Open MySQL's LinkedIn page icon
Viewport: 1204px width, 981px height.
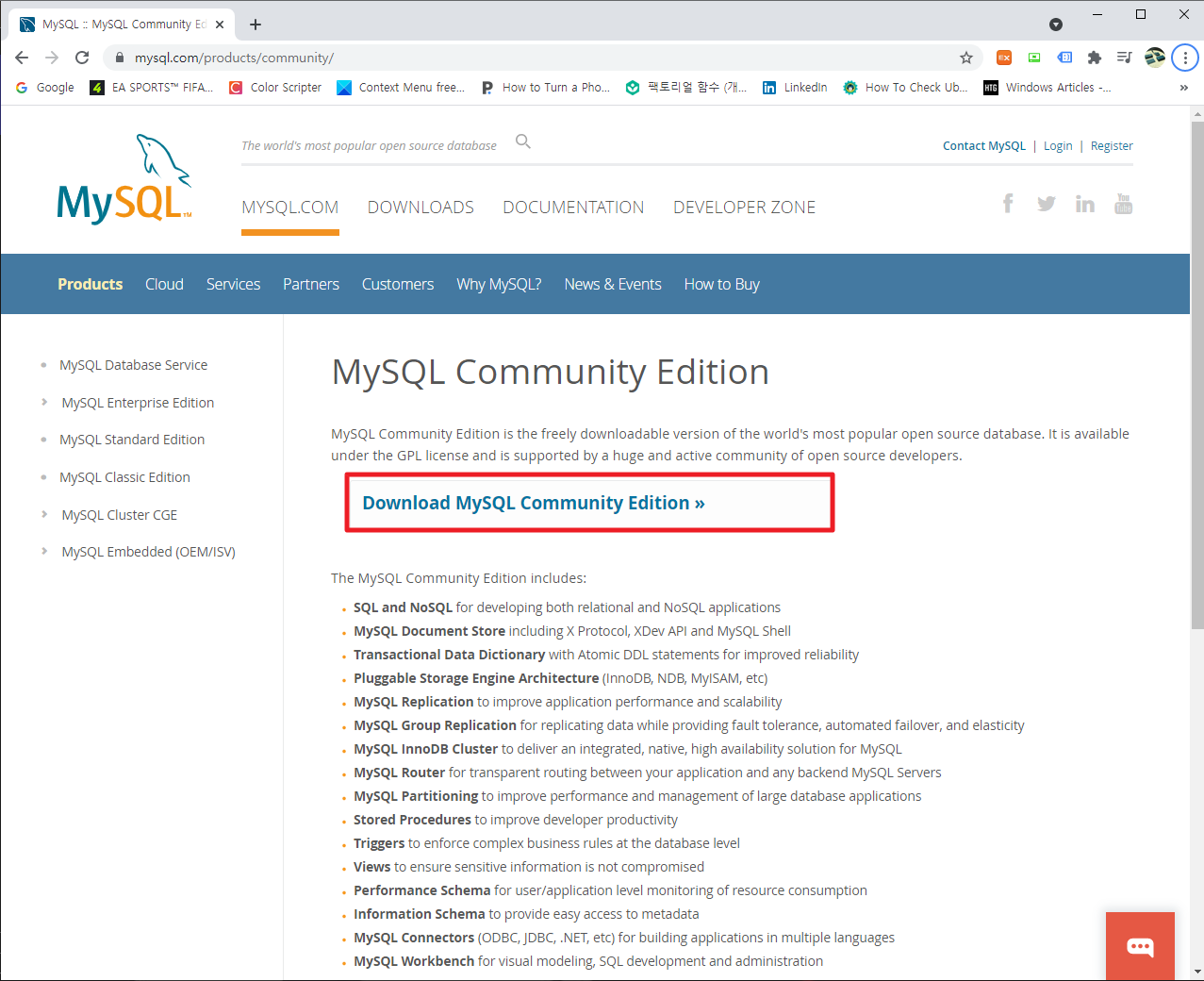pos(1085,204)
